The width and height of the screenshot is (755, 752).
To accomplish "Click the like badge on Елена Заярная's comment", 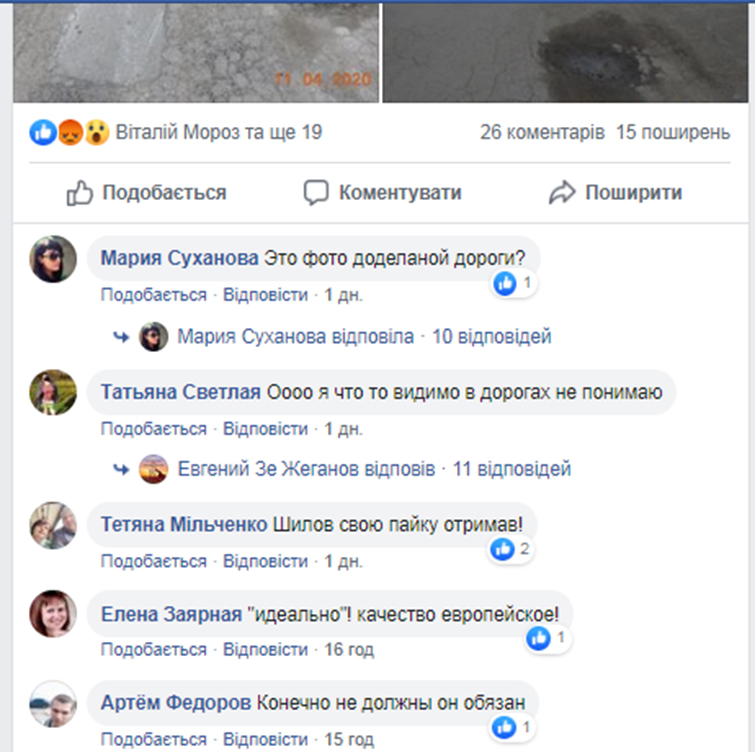I will click(x=547, y=638).
